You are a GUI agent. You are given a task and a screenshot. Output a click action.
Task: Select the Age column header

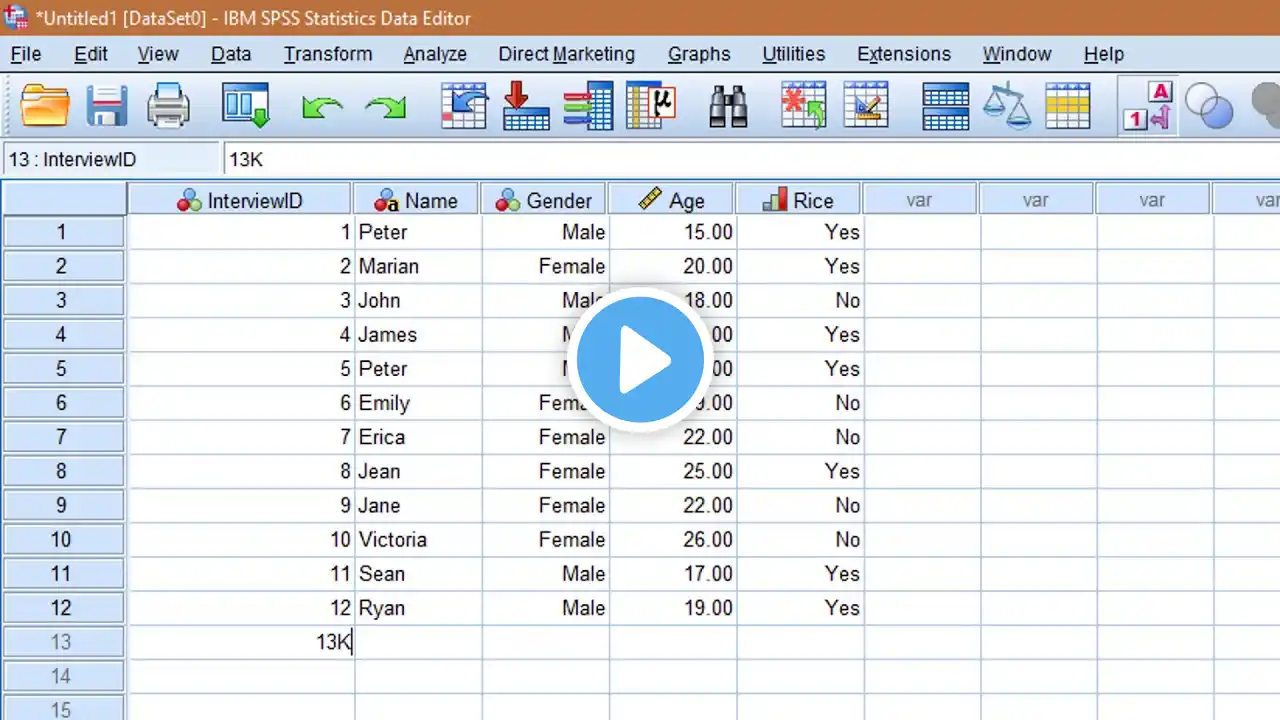tap(672, 200)
